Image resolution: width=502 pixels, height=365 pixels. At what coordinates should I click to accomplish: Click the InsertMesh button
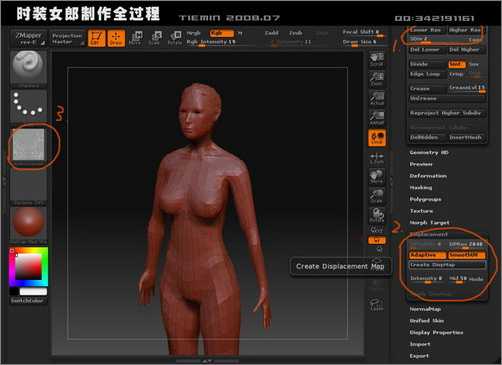tap(466, 137)
